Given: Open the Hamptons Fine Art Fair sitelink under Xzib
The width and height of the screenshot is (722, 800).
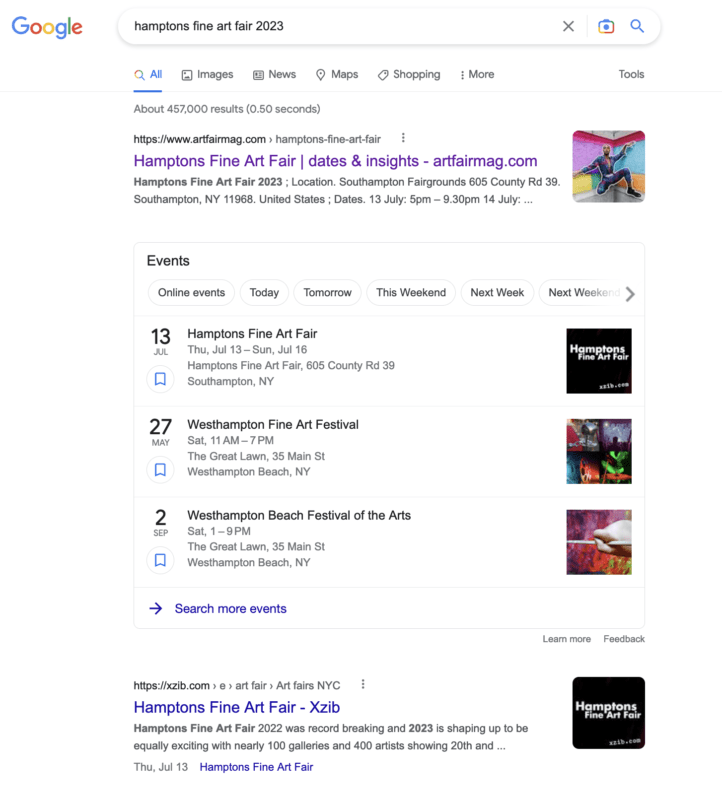Looking at the screenshot, I should pos(256,767).
